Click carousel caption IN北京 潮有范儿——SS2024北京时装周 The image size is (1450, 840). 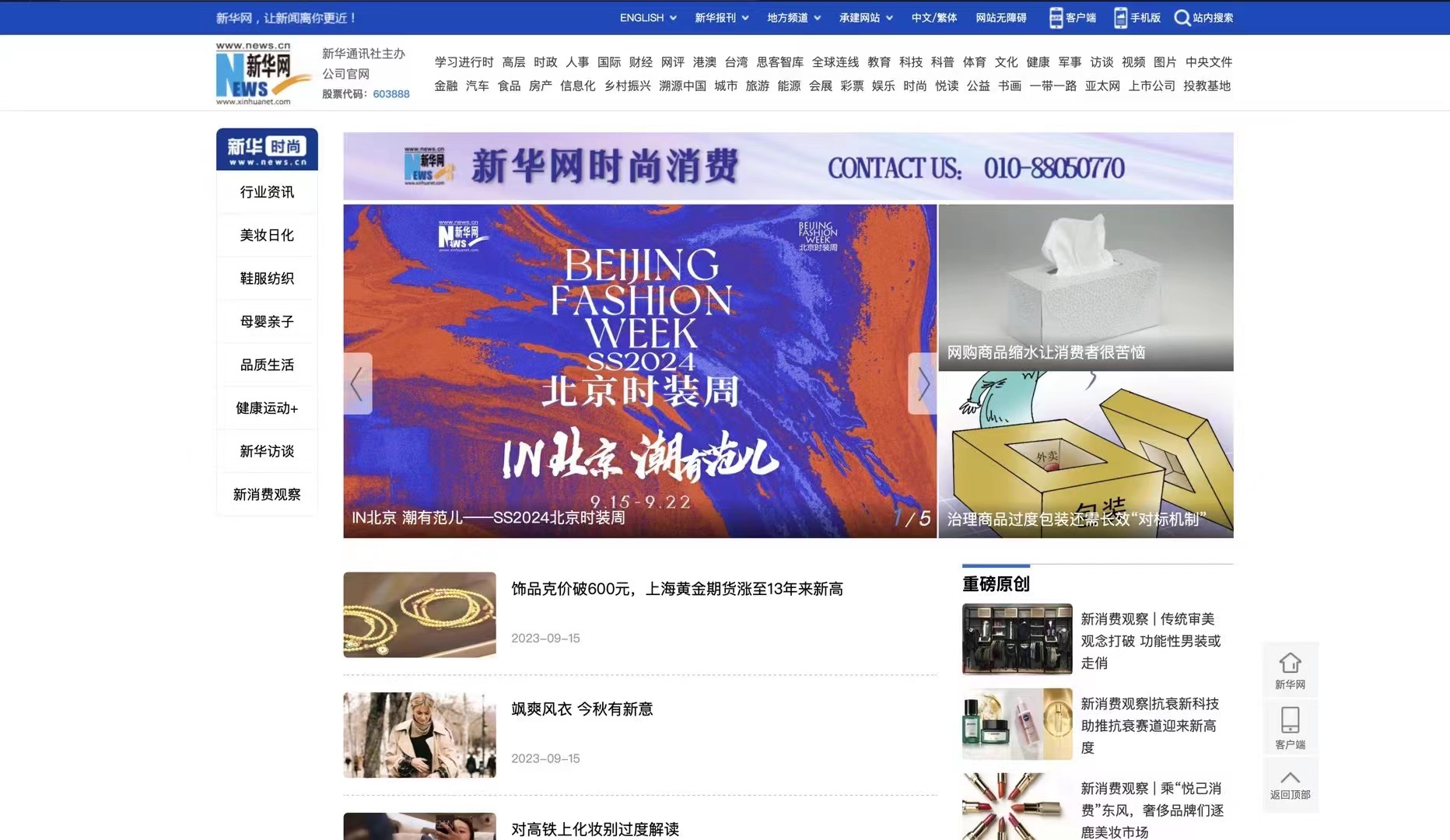click(x=489, y=518)
